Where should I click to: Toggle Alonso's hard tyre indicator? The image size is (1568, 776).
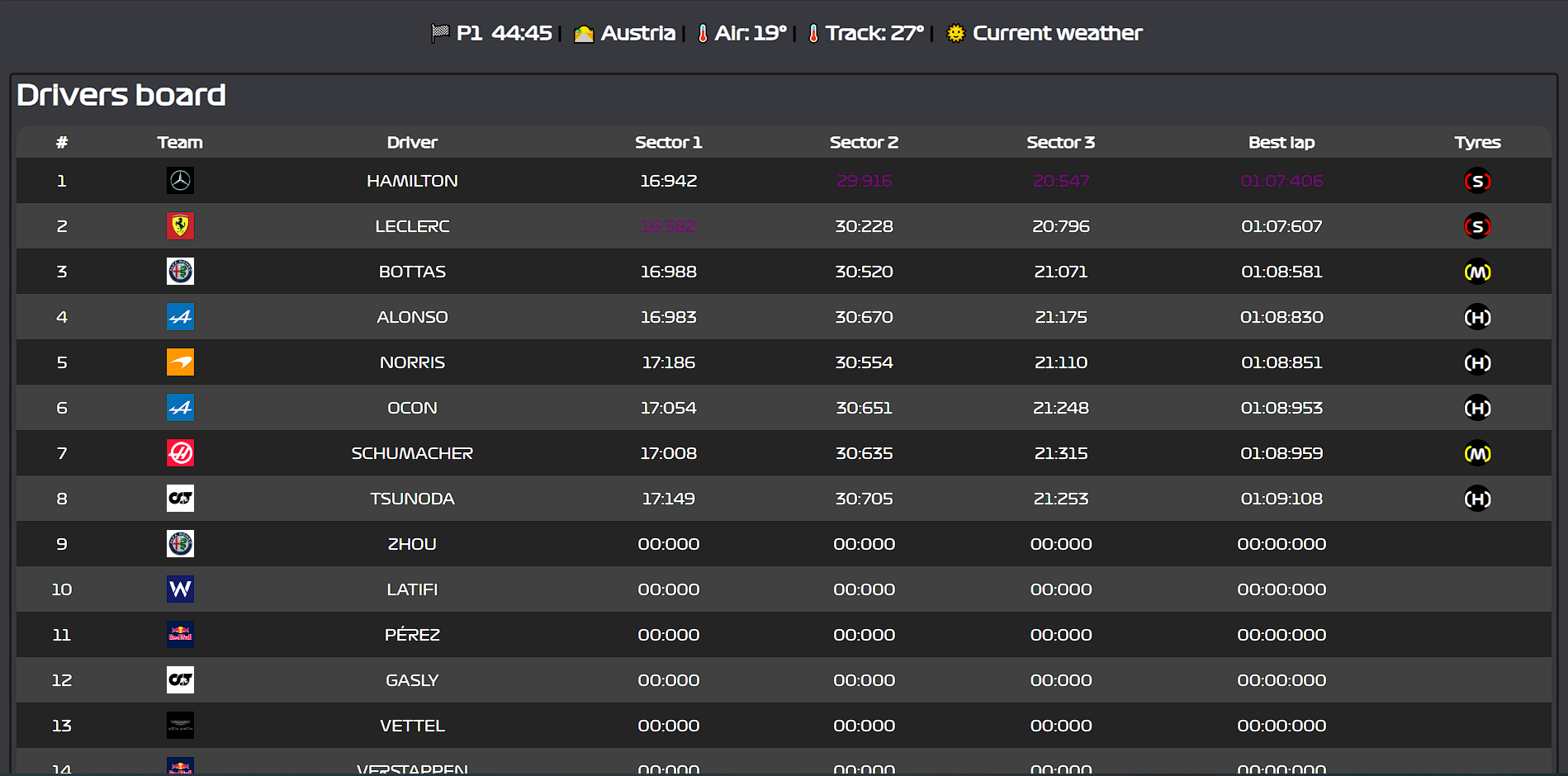pyautogui.click(x=1477, y=316)
